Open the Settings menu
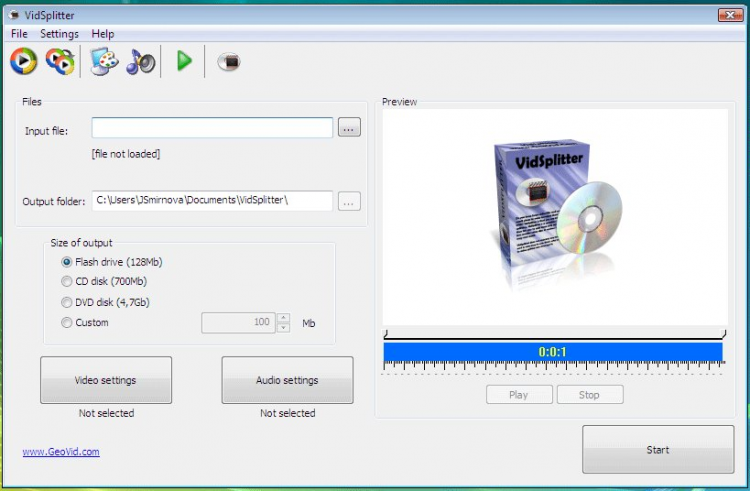Screen dimensions: 750x491 pos(59,34)
